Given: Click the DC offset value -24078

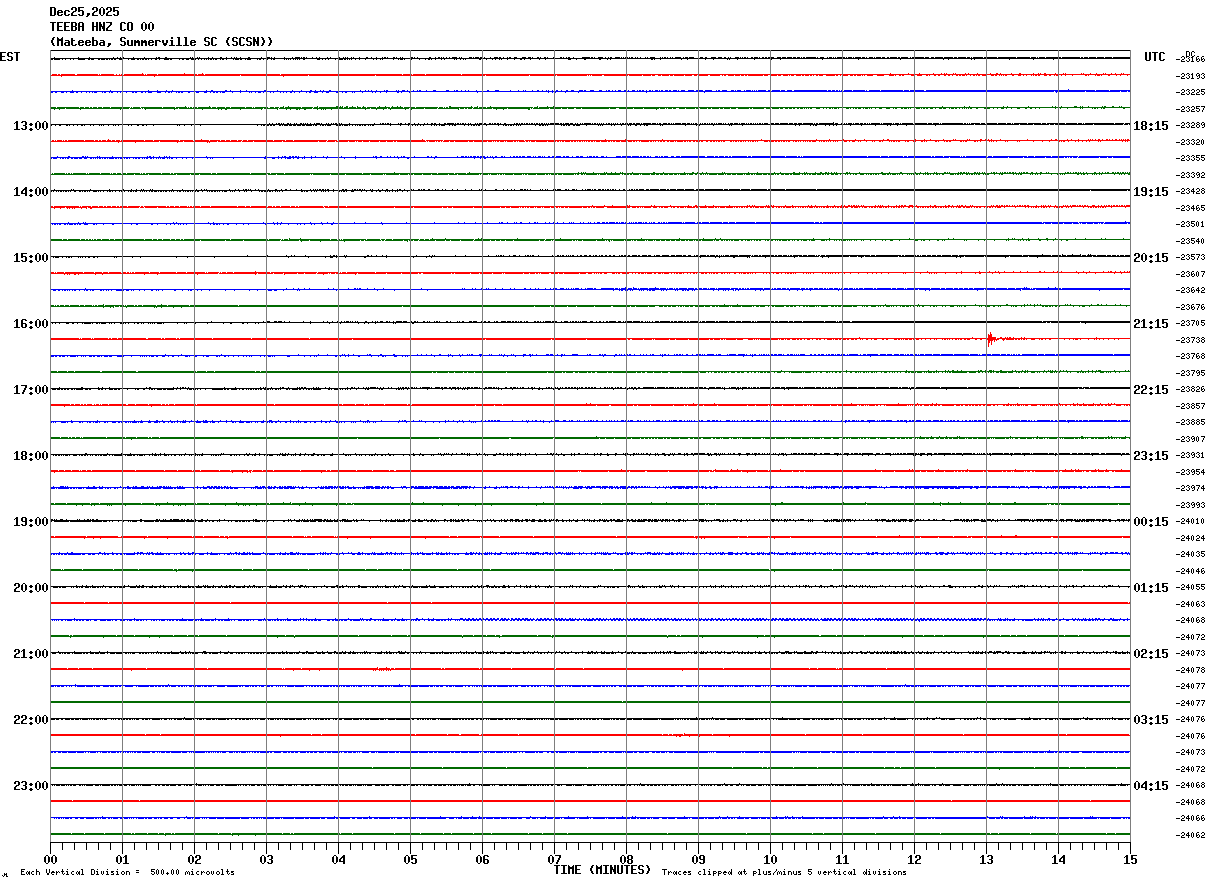Looking at the screenshot, I should (1191, 670).
